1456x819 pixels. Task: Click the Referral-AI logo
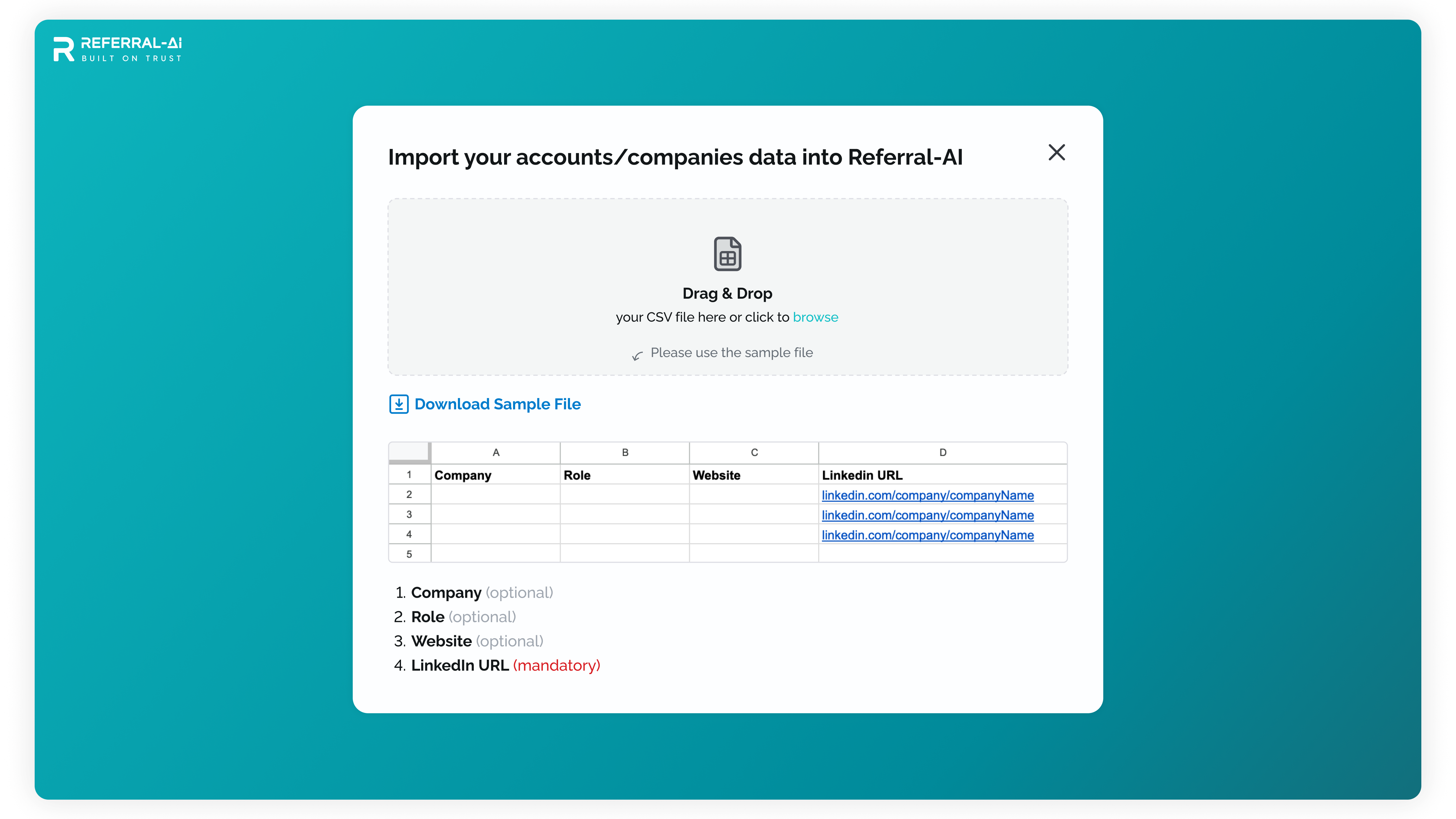click(x=118, y=49)
